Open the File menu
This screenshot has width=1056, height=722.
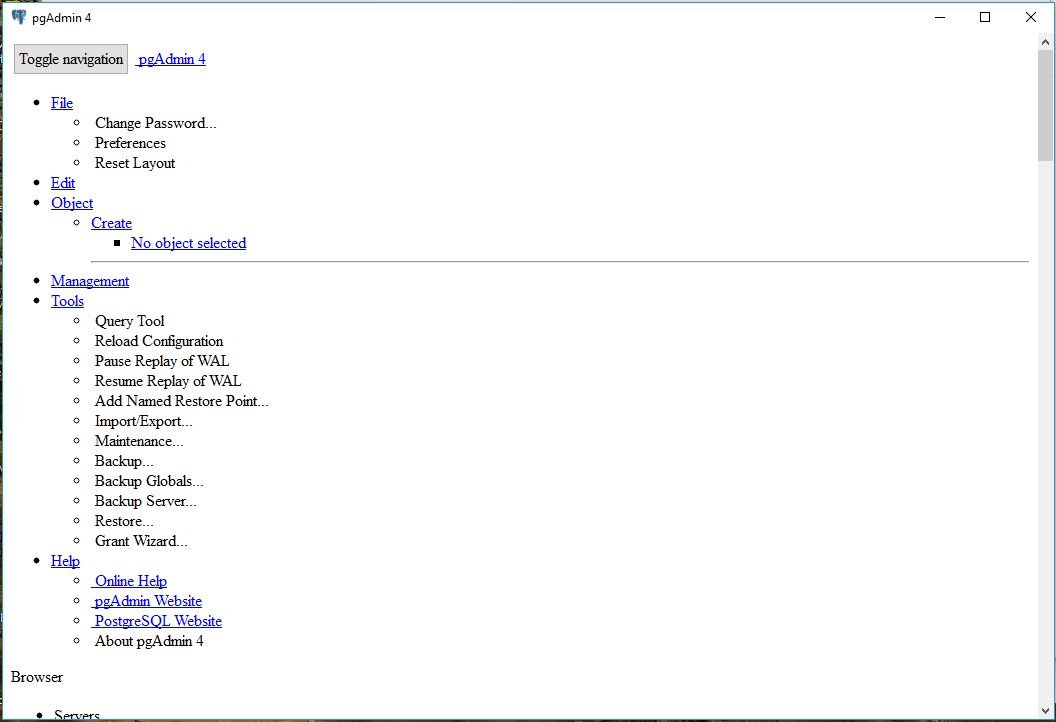click(x=62, y=103)
